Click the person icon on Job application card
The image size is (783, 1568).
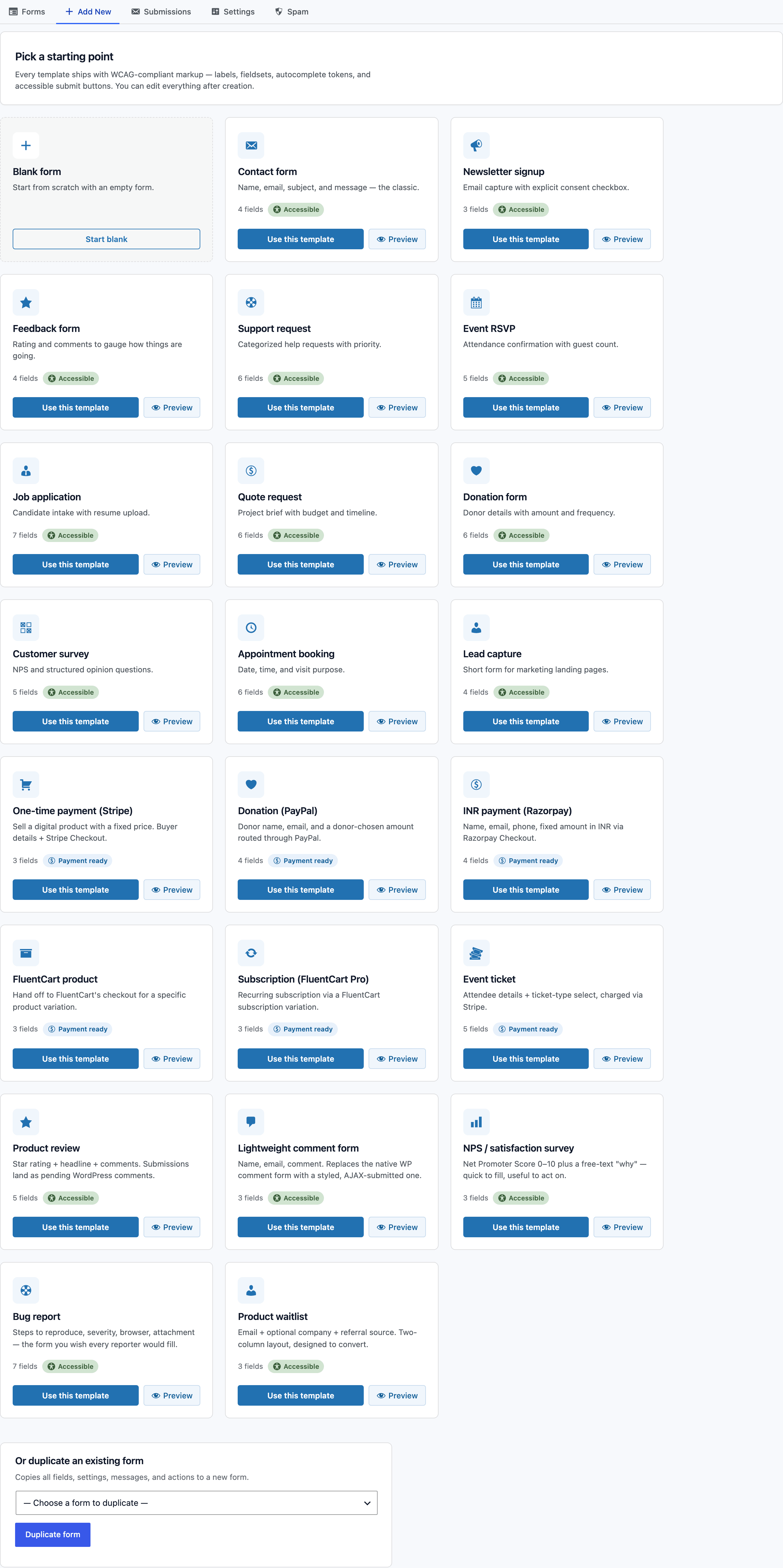pyautogui.click(x=26, y=470)
